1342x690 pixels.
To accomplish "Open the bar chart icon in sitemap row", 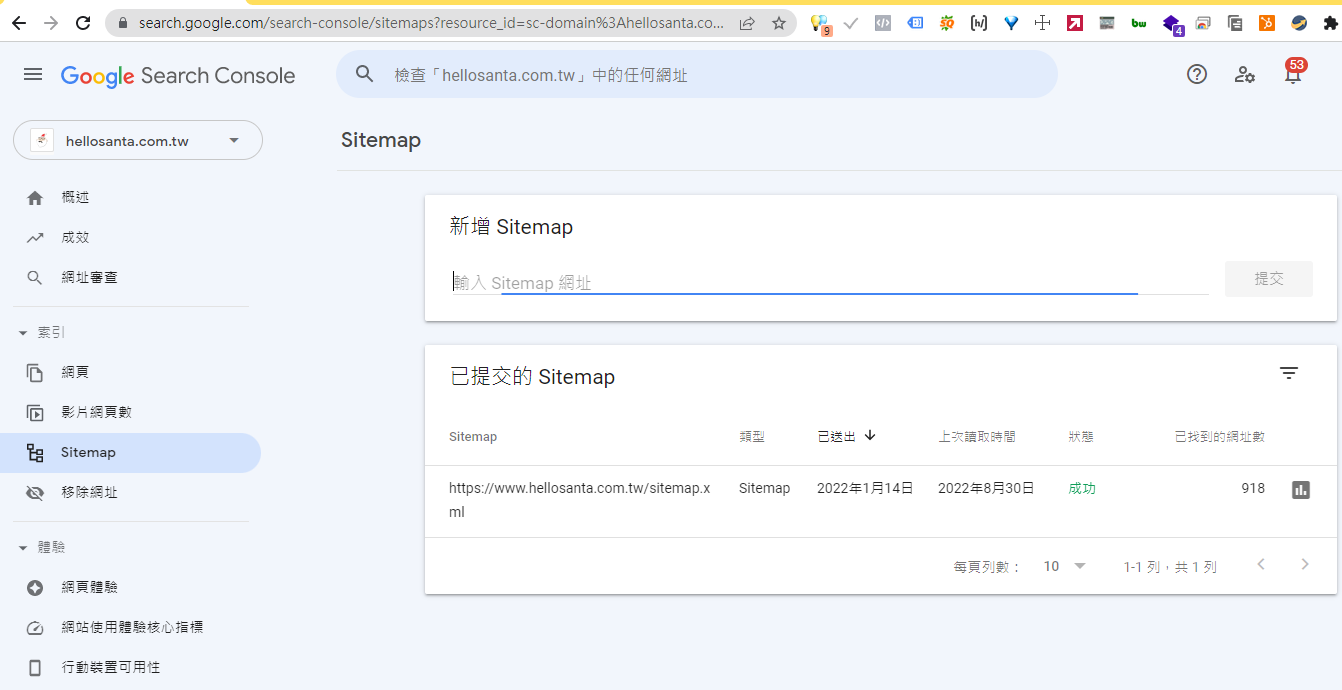I will (1301, 489).
